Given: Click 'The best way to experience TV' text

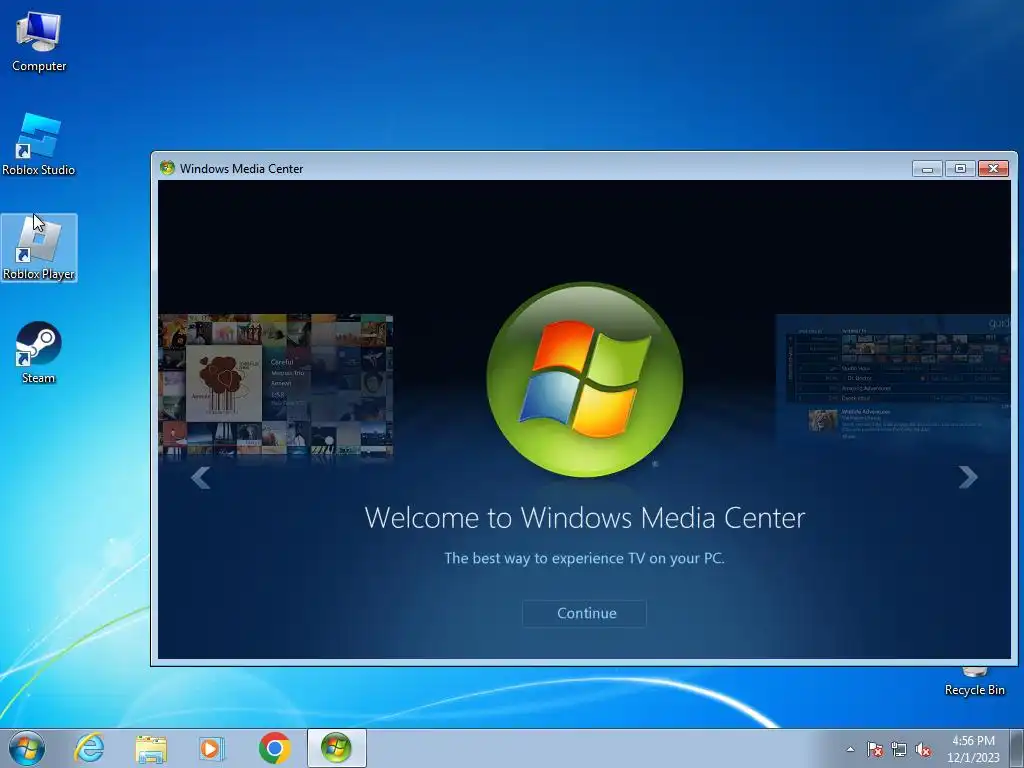Looking at the screenshot, I should (584, 558).
